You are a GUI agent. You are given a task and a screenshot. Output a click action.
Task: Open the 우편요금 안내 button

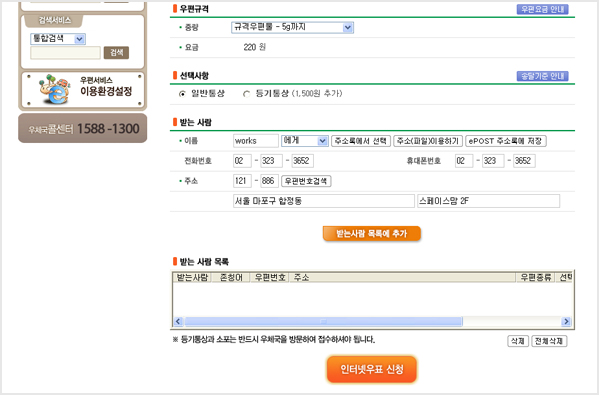click(542, 9)
